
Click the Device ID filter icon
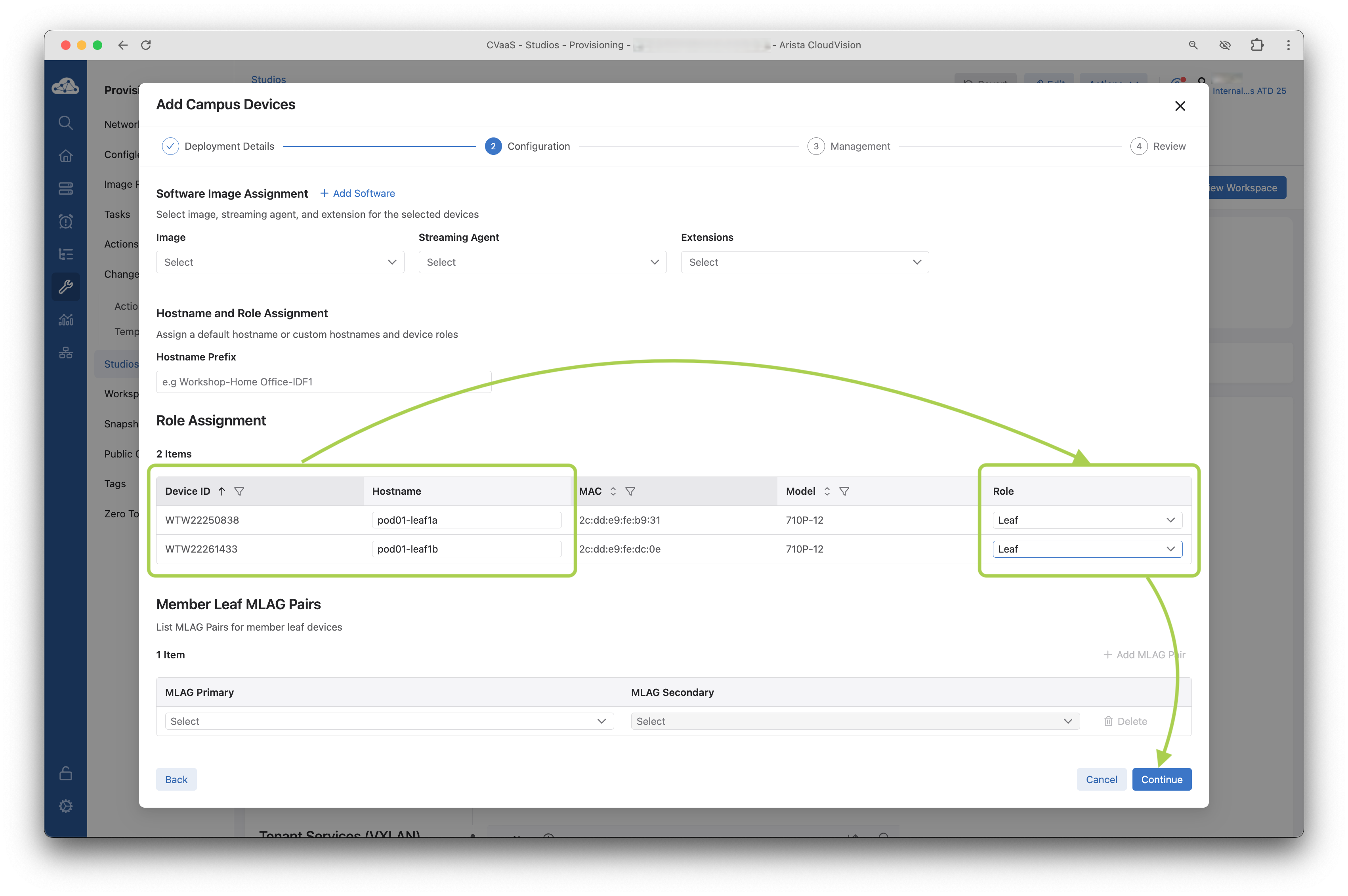239,492
